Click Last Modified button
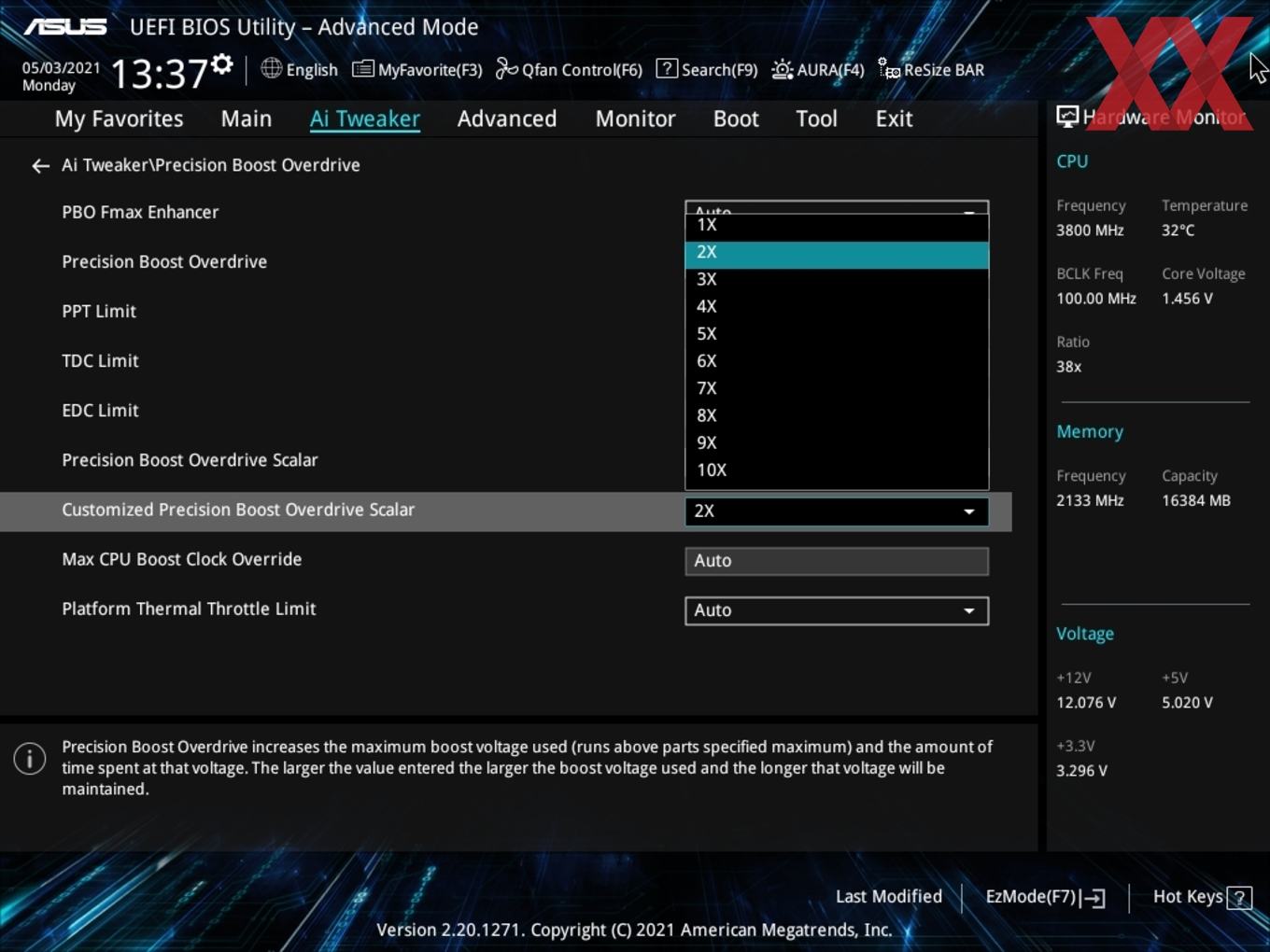This screenshot has width=1270, height=952. pyautogui.click(x=888, y=897)
